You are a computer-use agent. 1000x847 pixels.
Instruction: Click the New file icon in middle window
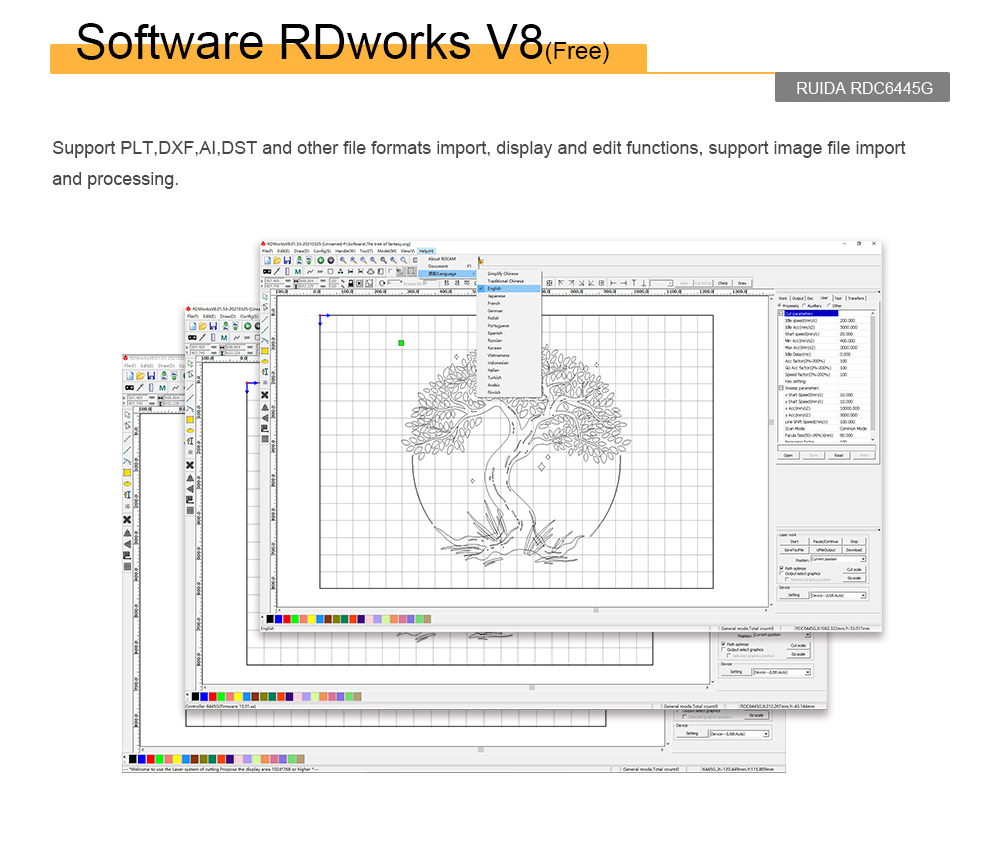193,326
